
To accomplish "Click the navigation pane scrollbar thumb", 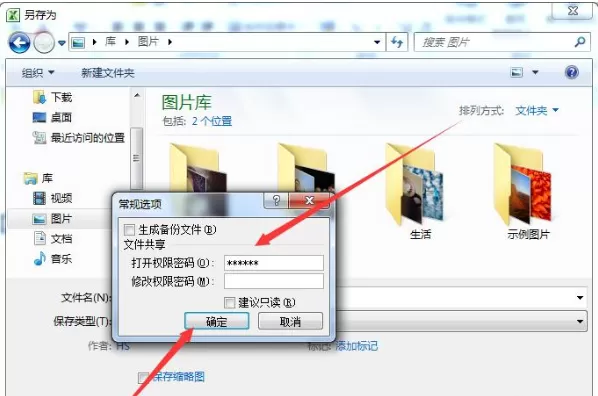I will [137, 158].
